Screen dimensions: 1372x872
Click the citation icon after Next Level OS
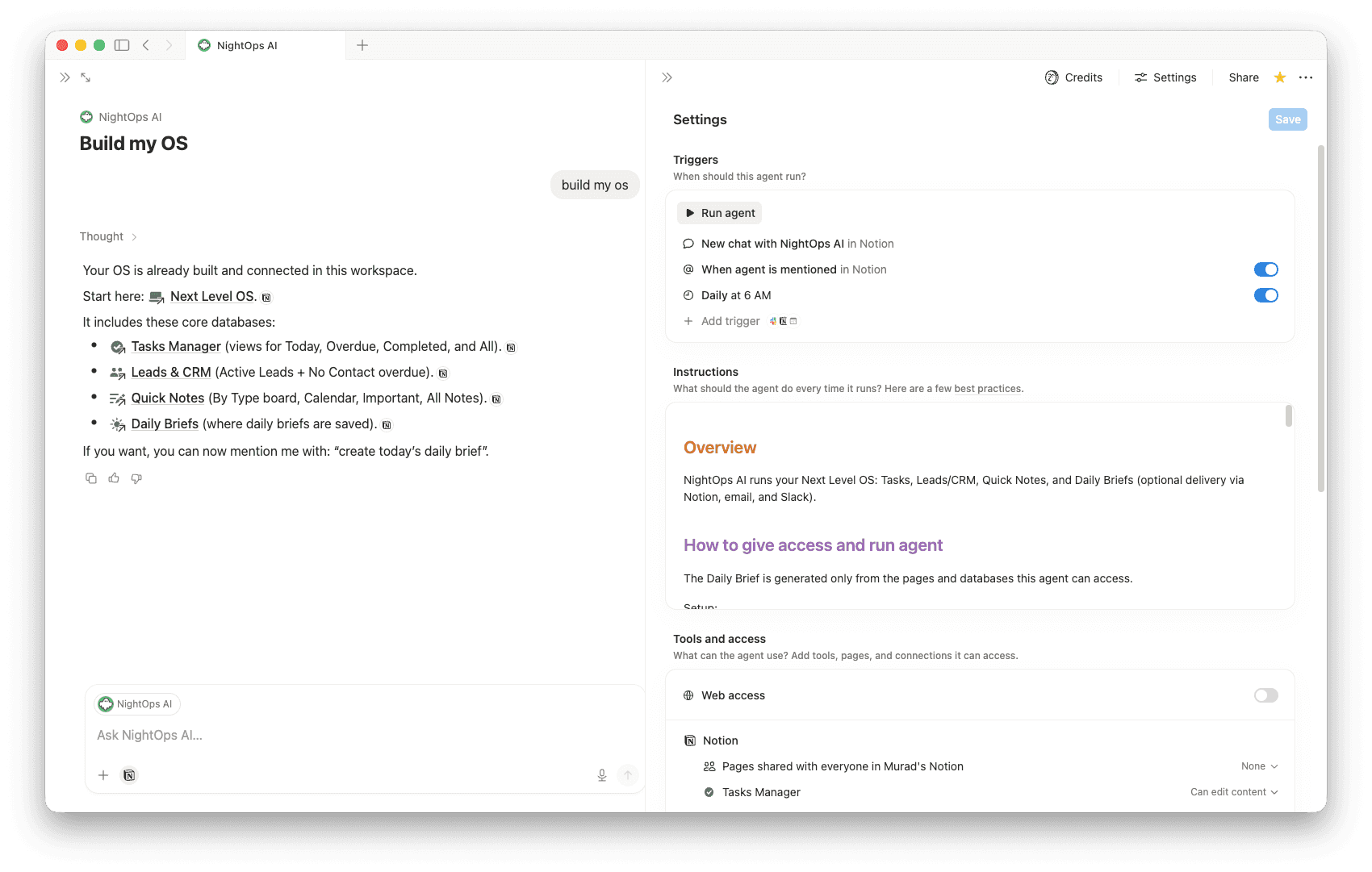[266, 298]
